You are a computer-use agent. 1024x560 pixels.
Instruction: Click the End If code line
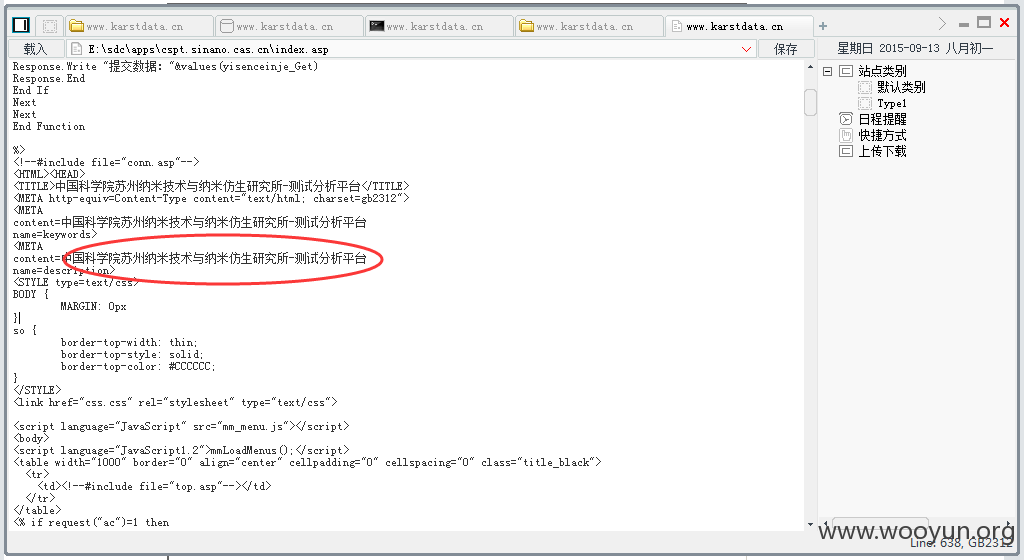click(31, 90)
